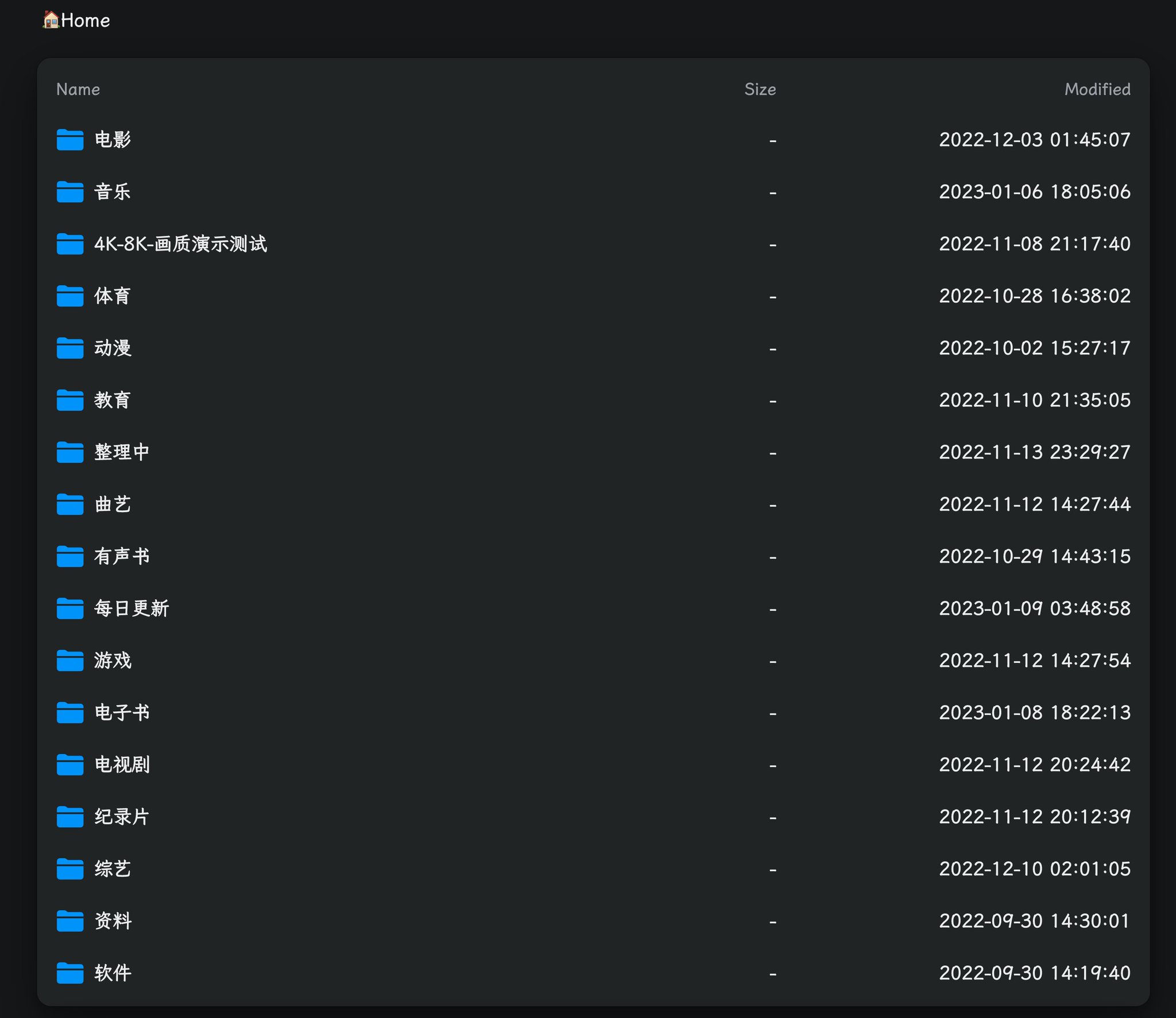The width and height of the screenshot is (1176, 1018).
Task: Sort files by the Modified column header
Action: coord(1097,89)
